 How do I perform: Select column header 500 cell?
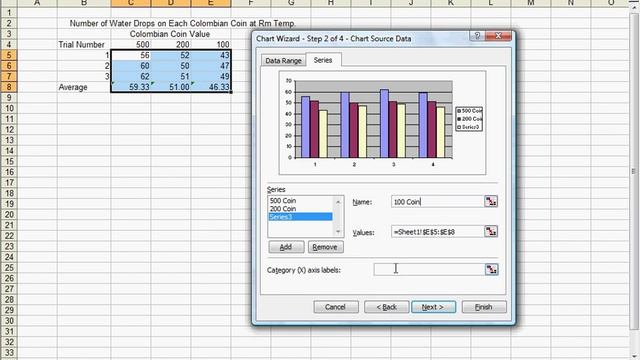[x=131, y=44]
